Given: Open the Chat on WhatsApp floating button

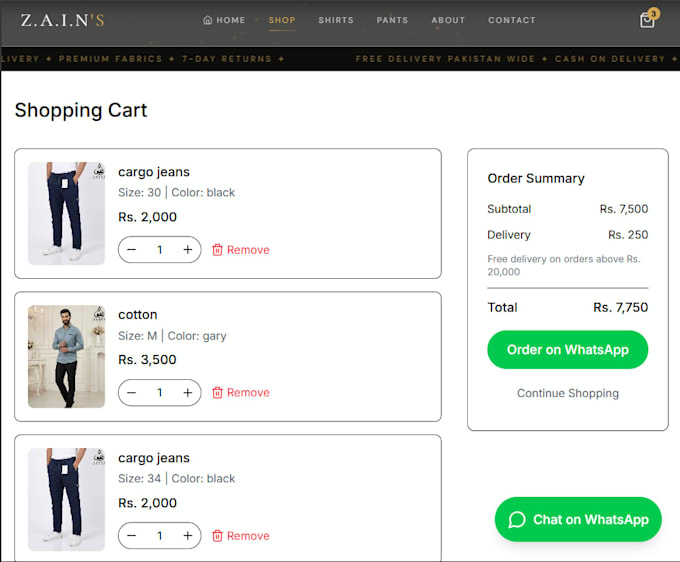Looking at the screenshot, I should 578,520.
